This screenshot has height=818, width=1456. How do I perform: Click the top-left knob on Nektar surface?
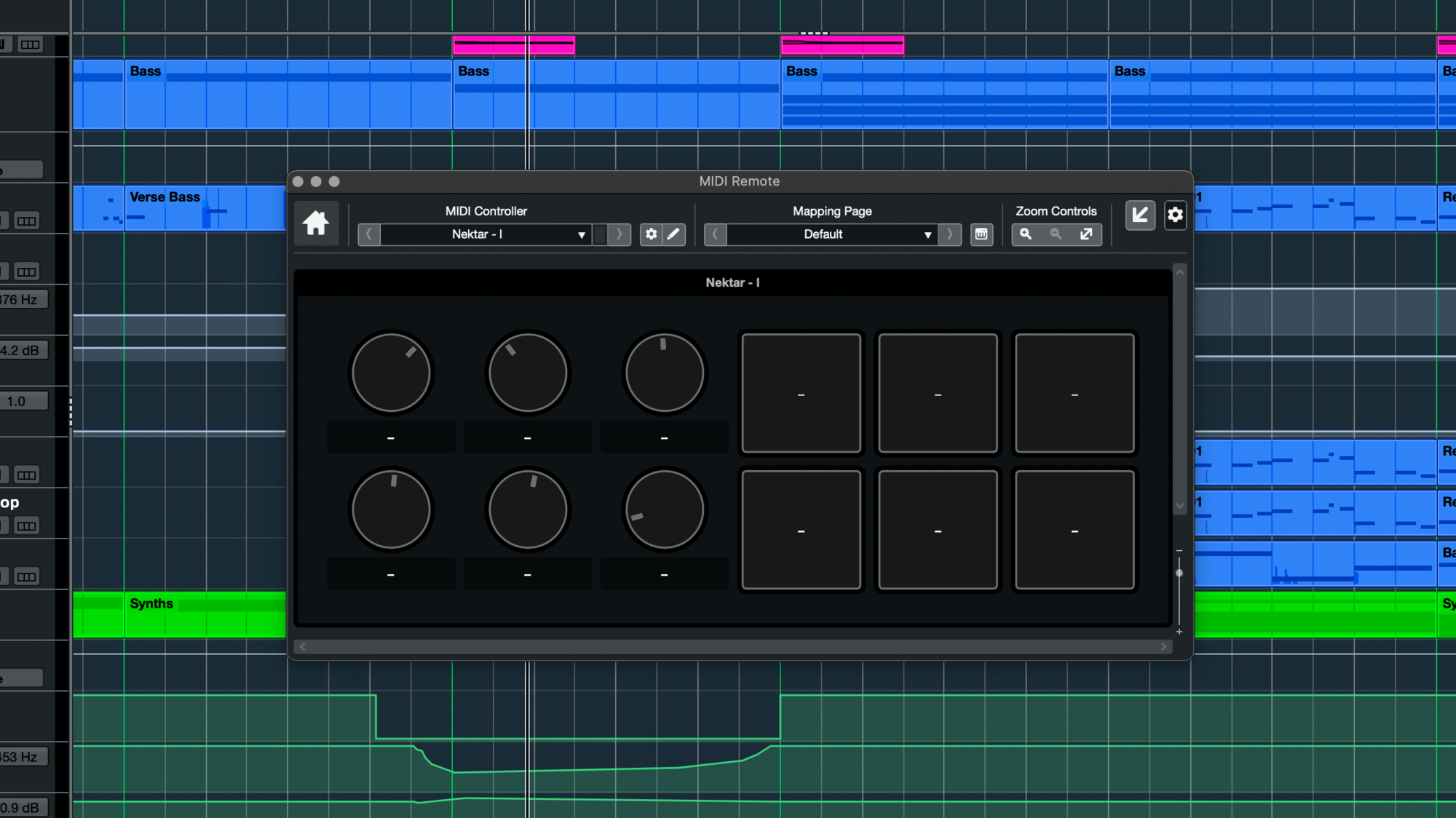391,373
